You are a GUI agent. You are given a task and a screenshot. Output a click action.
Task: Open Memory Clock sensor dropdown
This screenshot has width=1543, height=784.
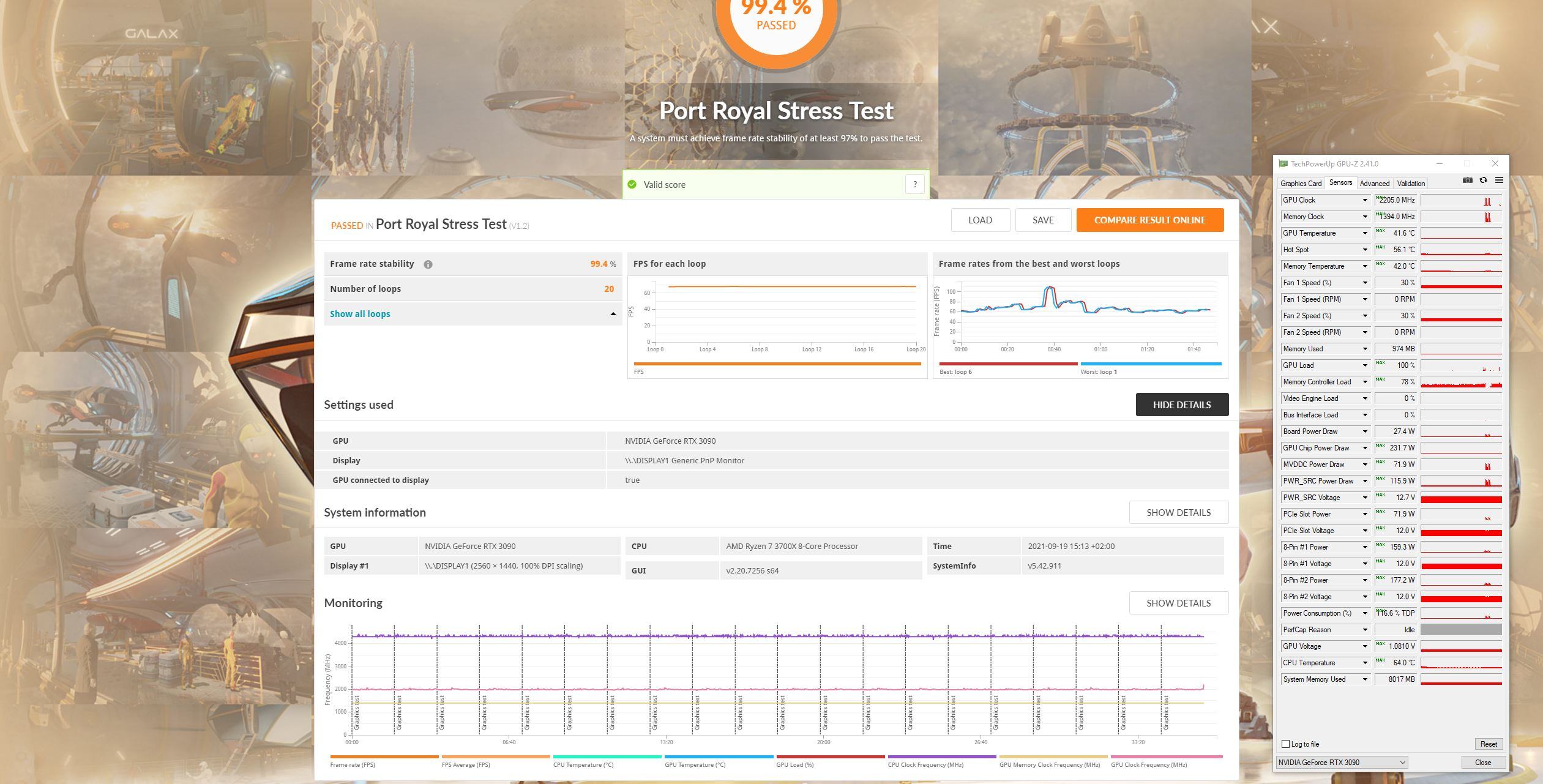click(1364, 217)
